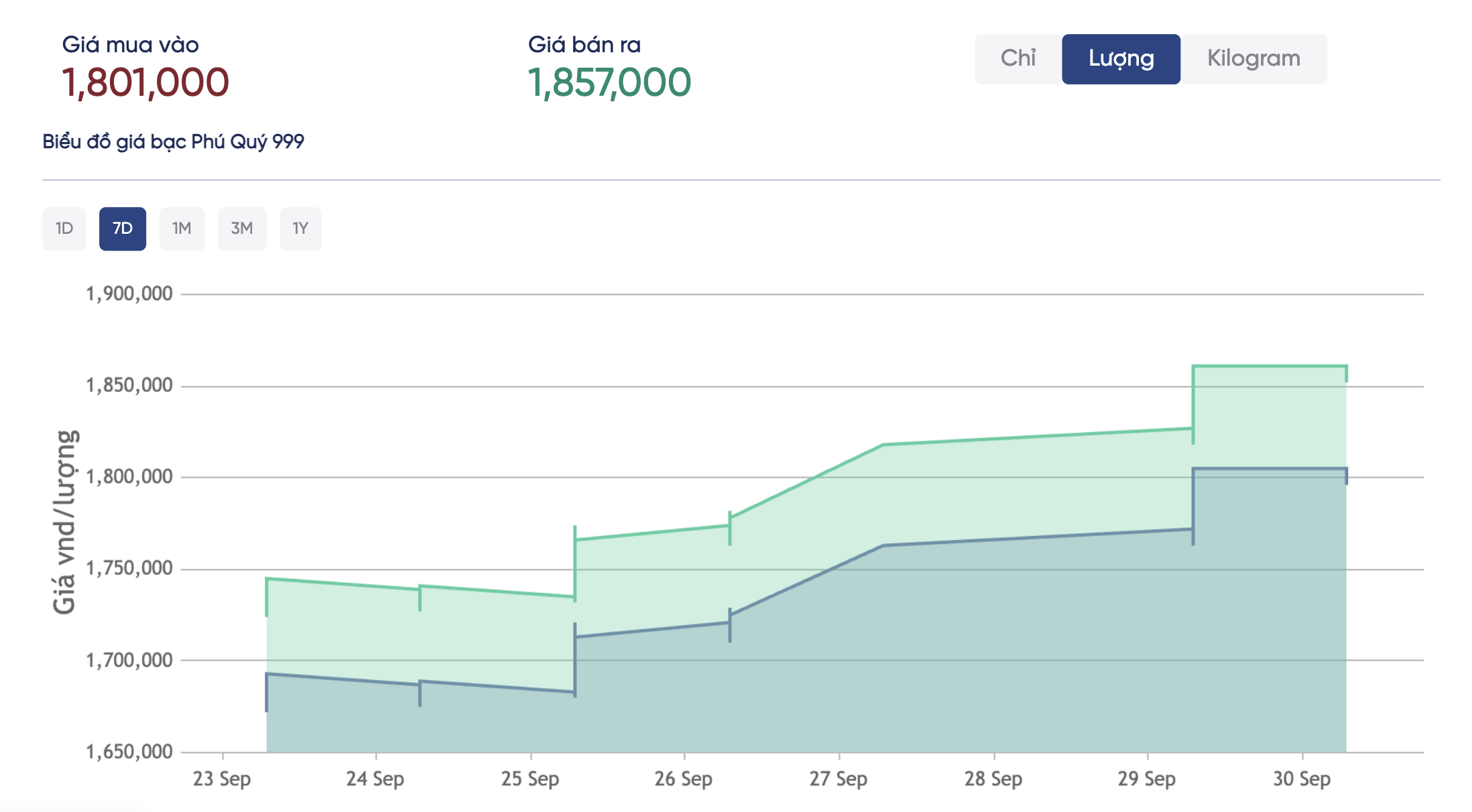Click the 1,900,000 y-axis label

(x=129, y=293)
